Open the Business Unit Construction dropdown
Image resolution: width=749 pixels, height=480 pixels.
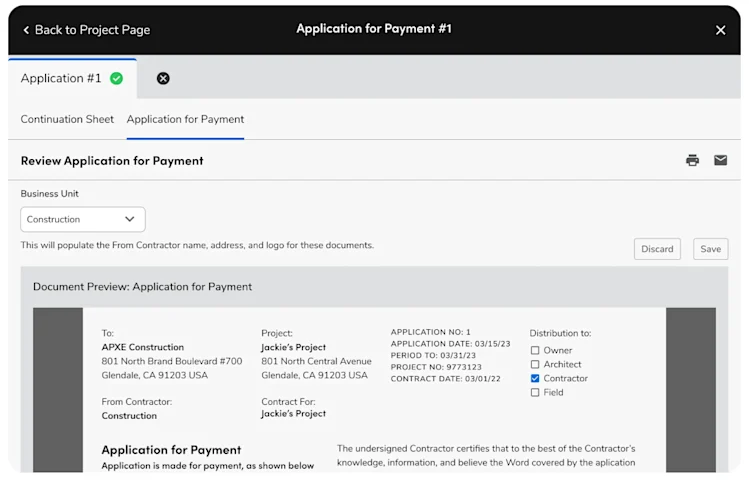click(83, 219)
